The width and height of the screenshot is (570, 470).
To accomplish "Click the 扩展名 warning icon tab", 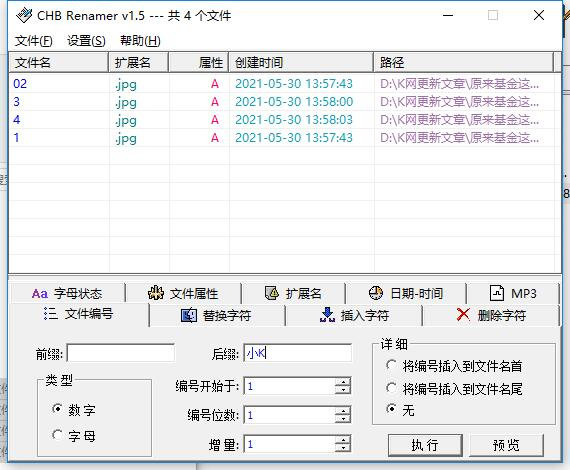I will 272,293.
